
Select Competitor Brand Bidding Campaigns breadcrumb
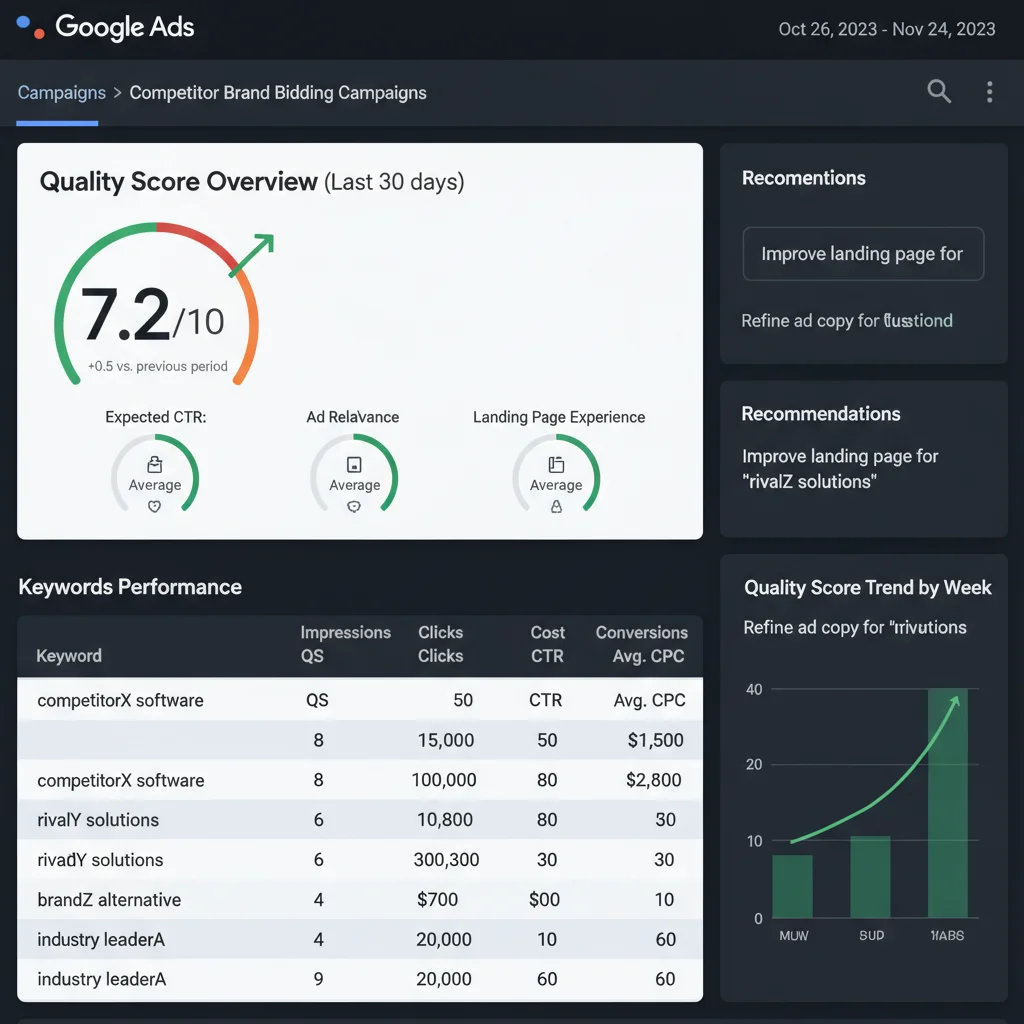(x=278, y=93)
